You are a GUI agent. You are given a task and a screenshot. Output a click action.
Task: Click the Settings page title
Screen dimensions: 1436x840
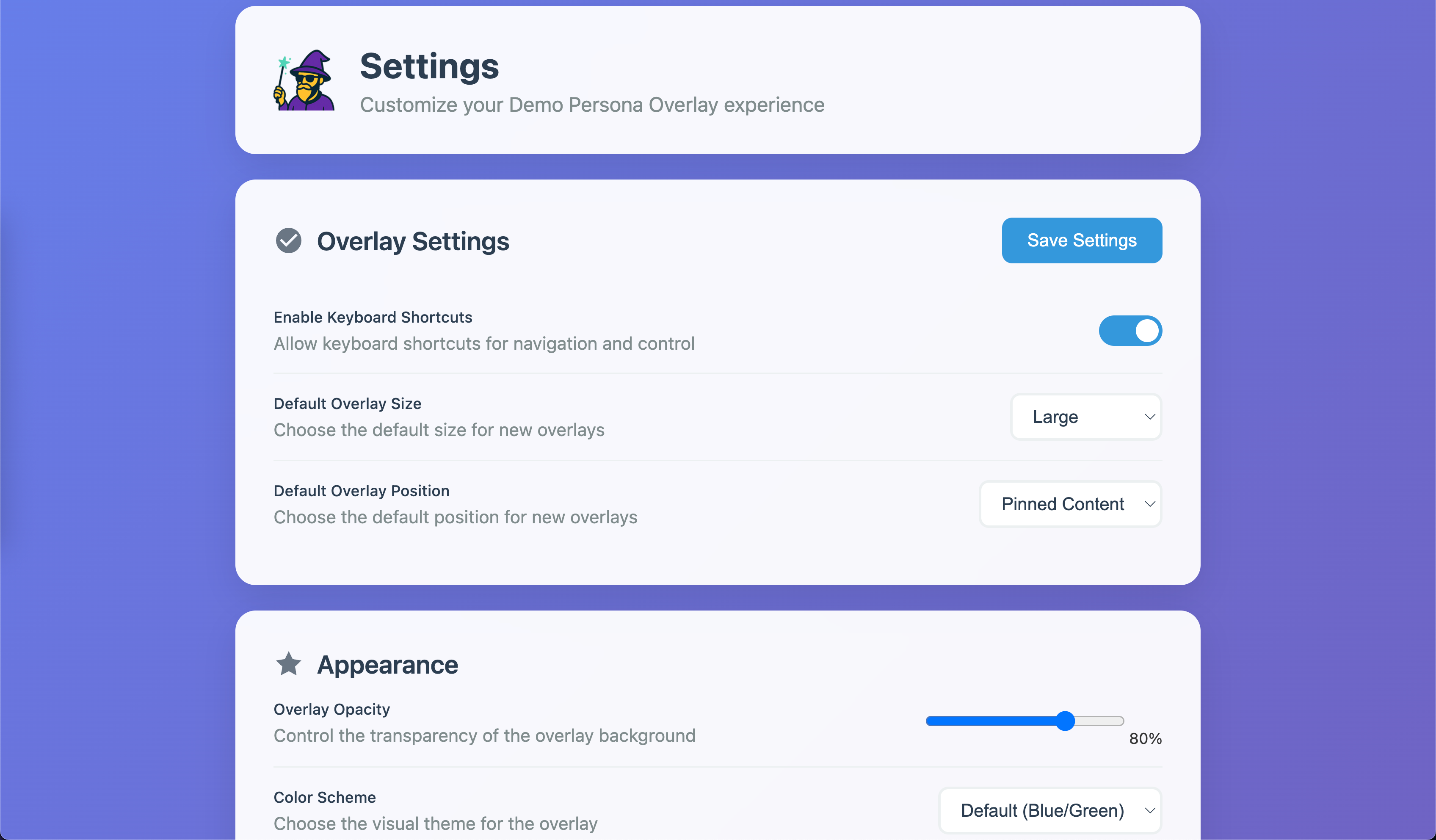(x=429, y=66)
